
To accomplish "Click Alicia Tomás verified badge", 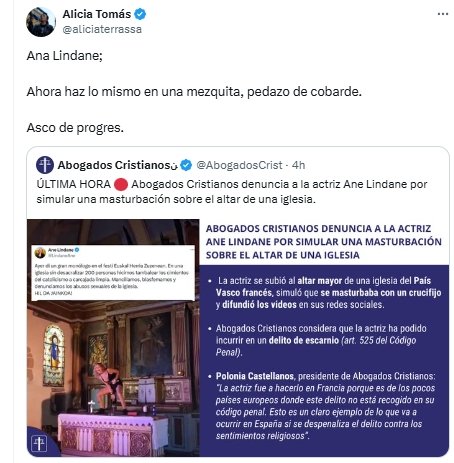I will click(x=140, y=14).
